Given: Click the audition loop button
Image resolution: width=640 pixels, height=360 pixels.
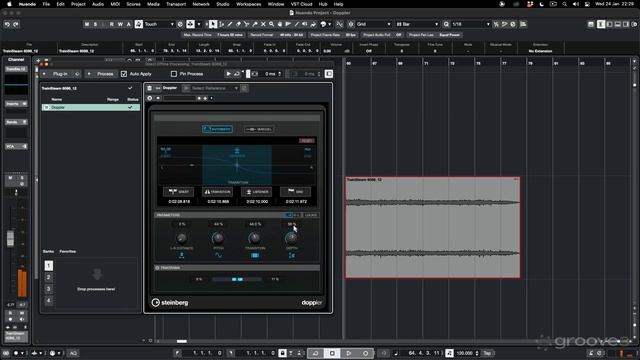Looking at the screenshot, I should pyautogui.click(x=237, y=74).
